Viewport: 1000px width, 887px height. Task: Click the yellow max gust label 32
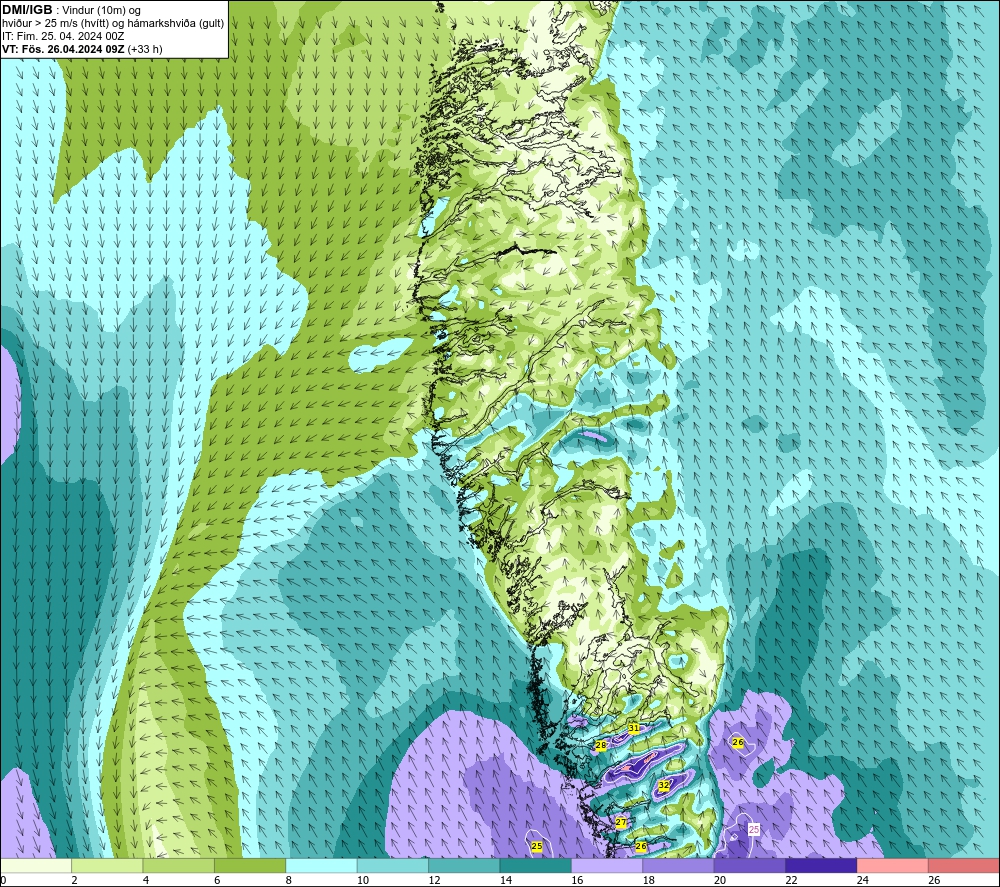click(664, 785)
